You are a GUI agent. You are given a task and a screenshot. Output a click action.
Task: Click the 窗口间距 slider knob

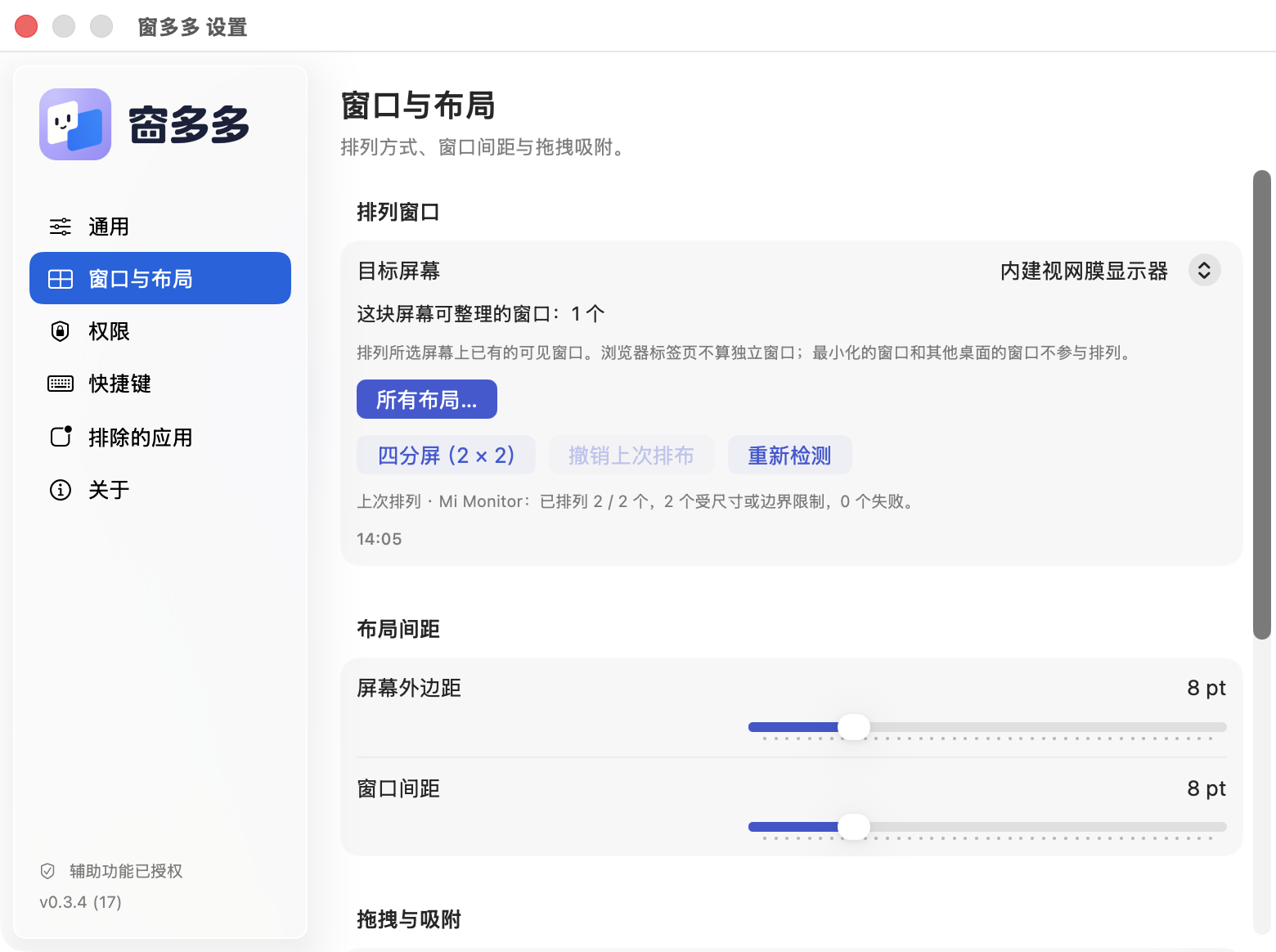854,827
